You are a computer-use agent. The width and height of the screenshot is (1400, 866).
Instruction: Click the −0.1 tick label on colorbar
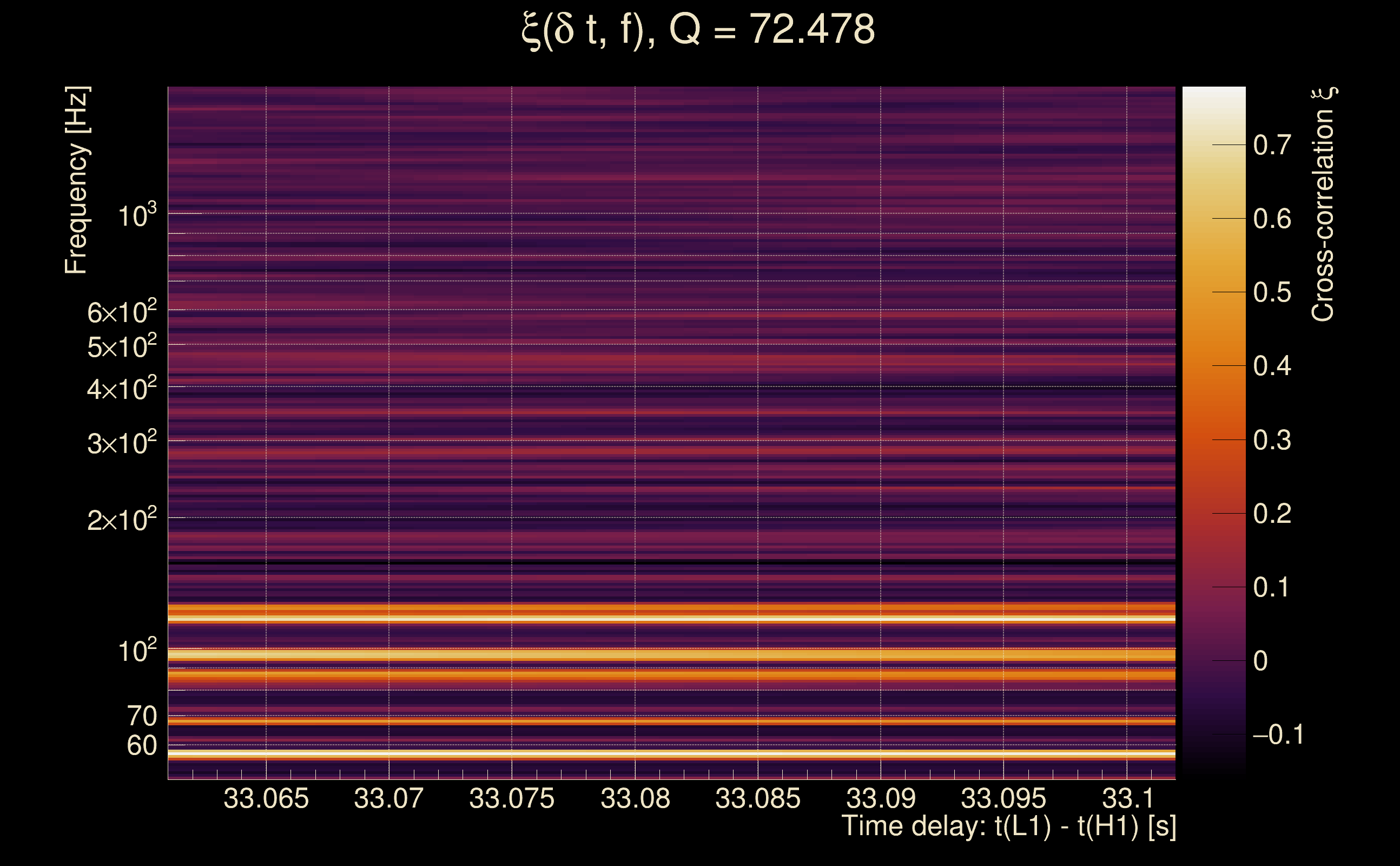pyautogui.click(x=1278, y=735)
